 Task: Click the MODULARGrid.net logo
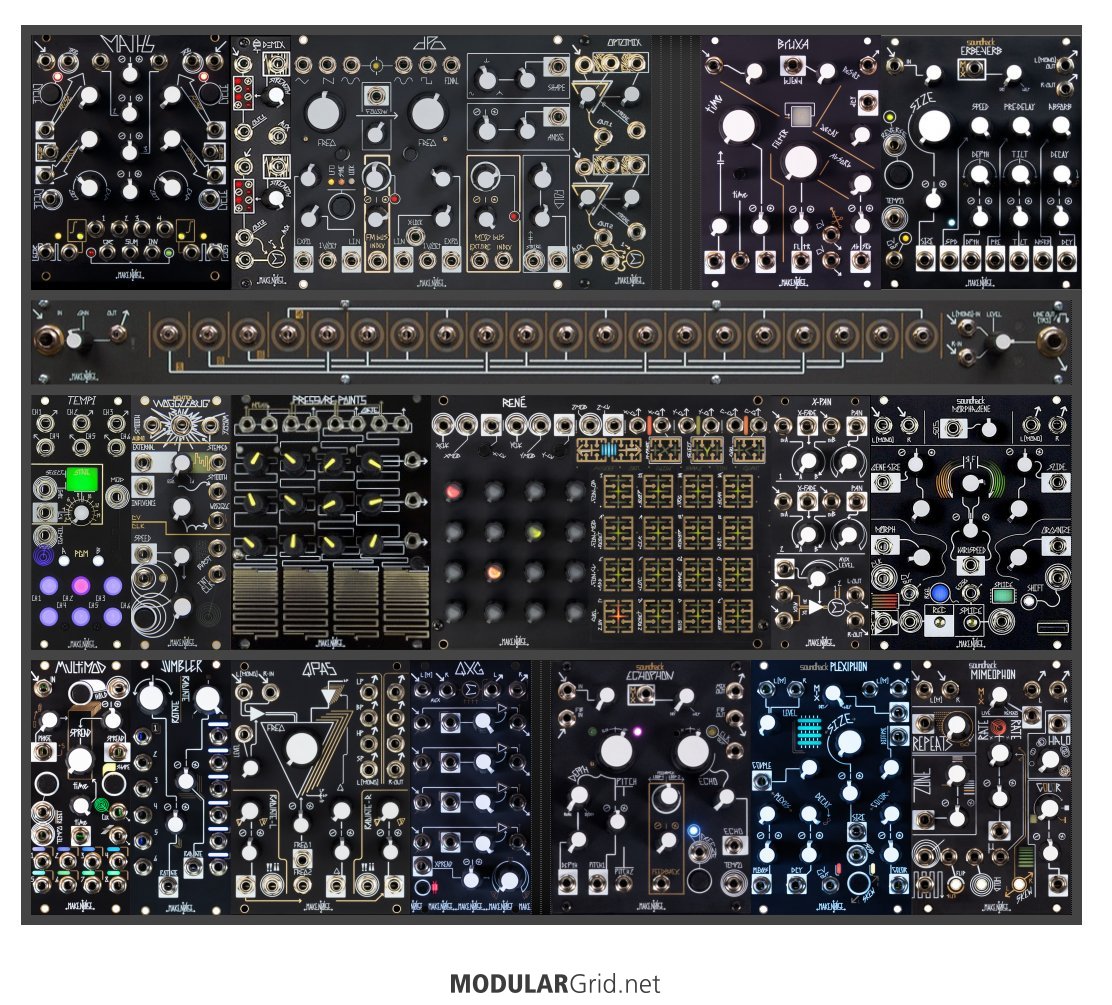pos(555,984)
